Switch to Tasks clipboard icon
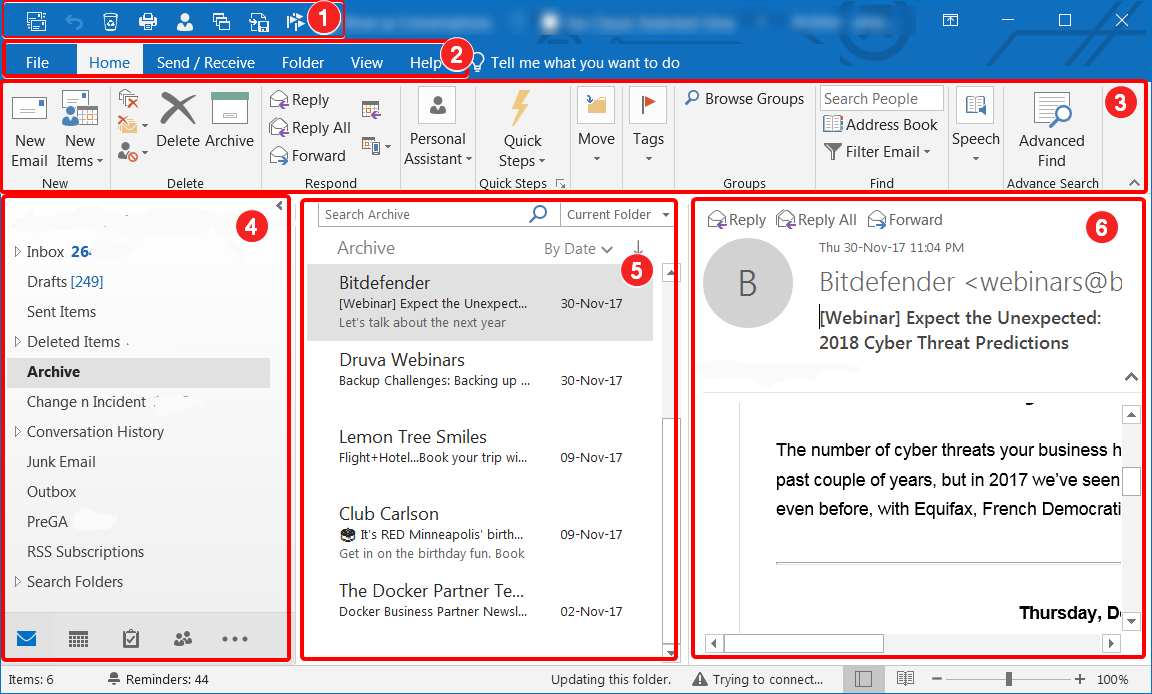Image resolution: width=1152 pixels, height=694 pixels. (x=131, y=639)
